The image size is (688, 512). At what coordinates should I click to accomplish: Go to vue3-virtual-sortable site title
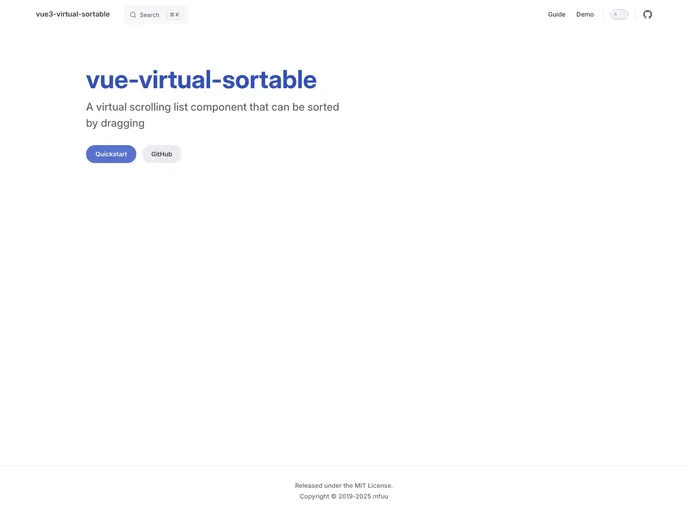point(73,14)
